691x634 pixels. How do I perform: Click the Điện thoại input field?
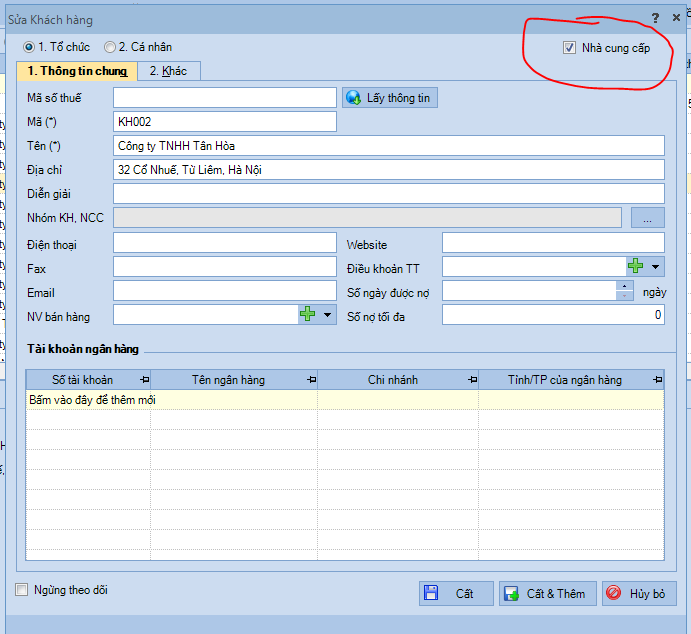pyautogui.click(x=225, y=243)
